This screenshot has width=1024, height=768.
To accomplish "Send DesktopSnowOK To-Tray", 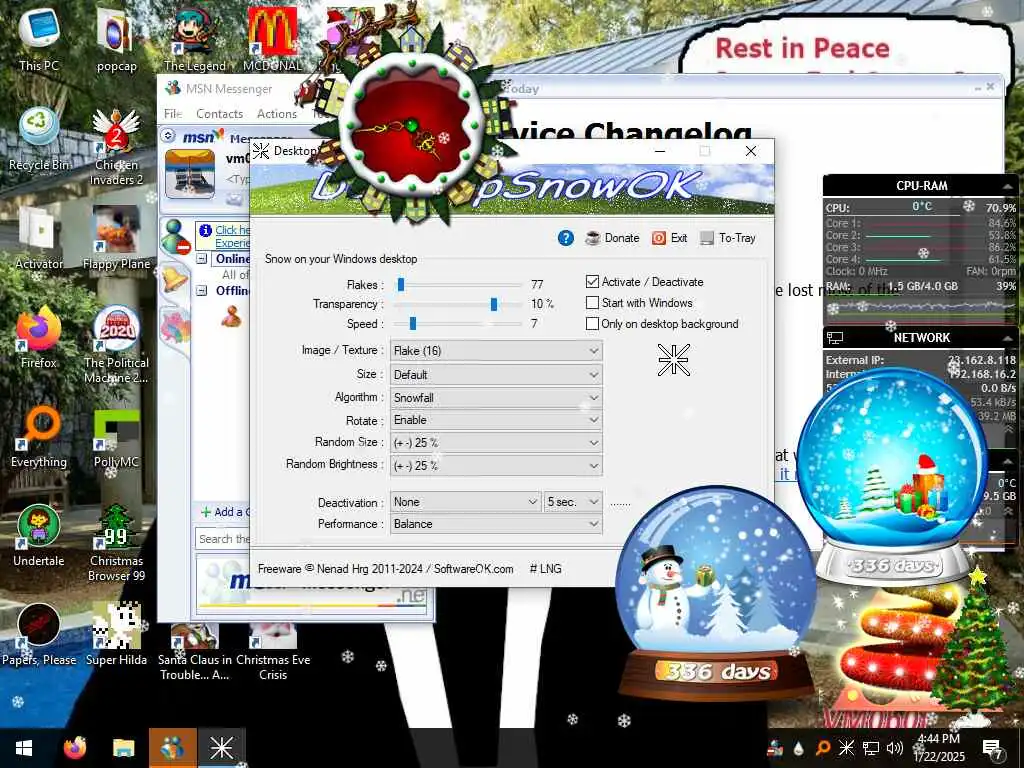I will [728, 238].
